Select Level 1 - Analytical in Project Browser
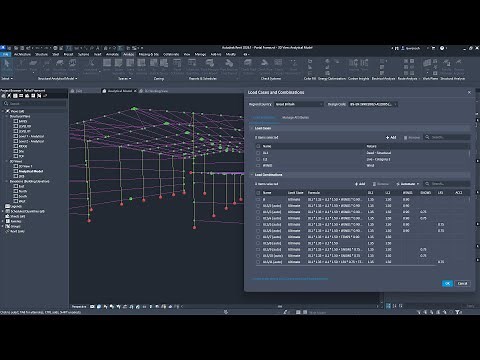The image size is (480, 360). (31, 136)
